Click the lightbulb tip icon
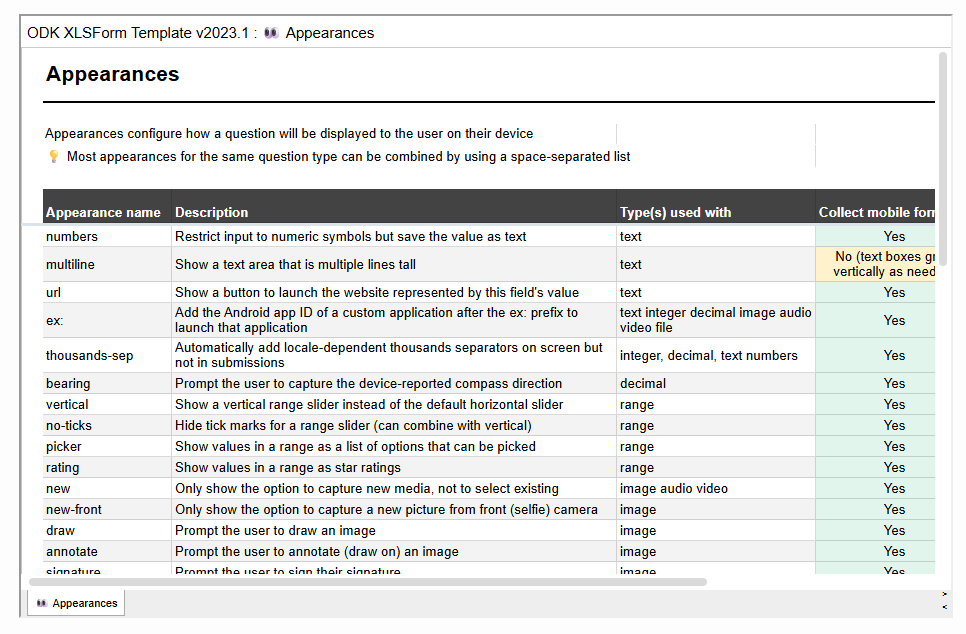Viewport: 966px width, 634px height. (x=54, y=157)
